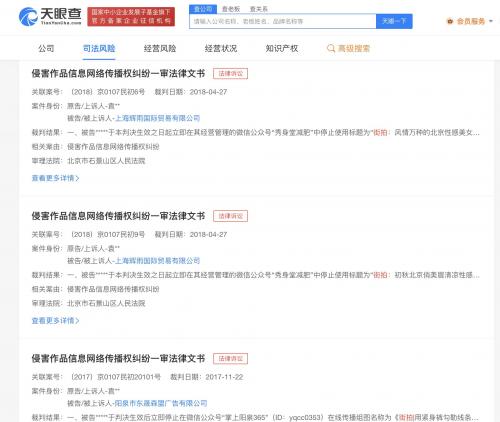Viewport: 500px width, 422px height.
Task: Select case number text (2017) 京0107民初20101号
Action: click(115, 377)
